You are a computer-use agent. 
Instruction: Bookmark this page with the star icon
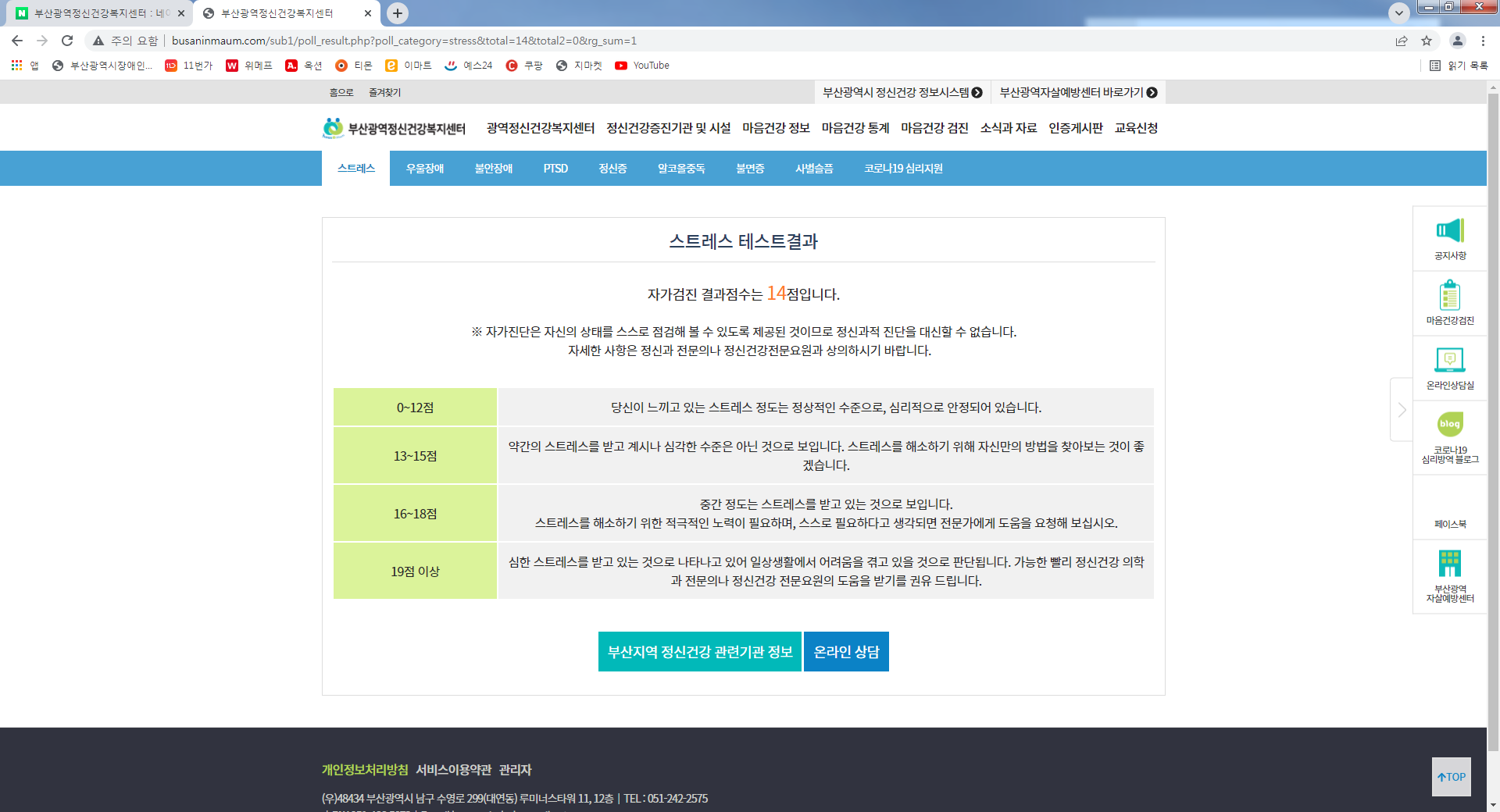pos(1427,41)
